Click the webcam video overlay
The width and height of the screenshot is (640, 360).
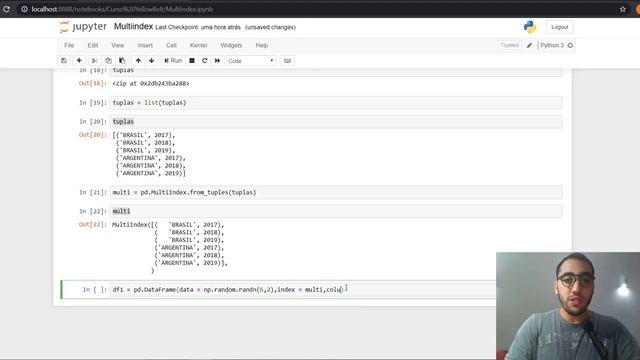[568, 306]
